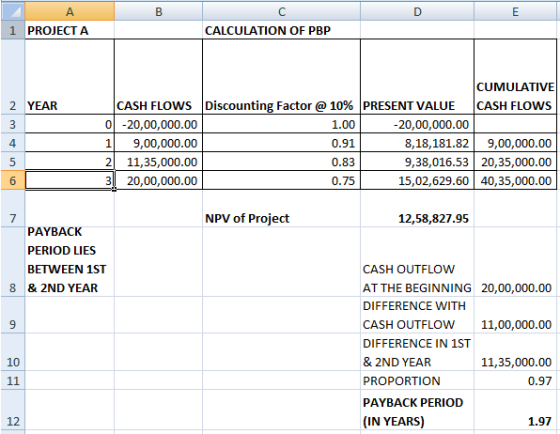The image size is (560, 434).
Task: Click the YEAR header cell
Action: 70,77
